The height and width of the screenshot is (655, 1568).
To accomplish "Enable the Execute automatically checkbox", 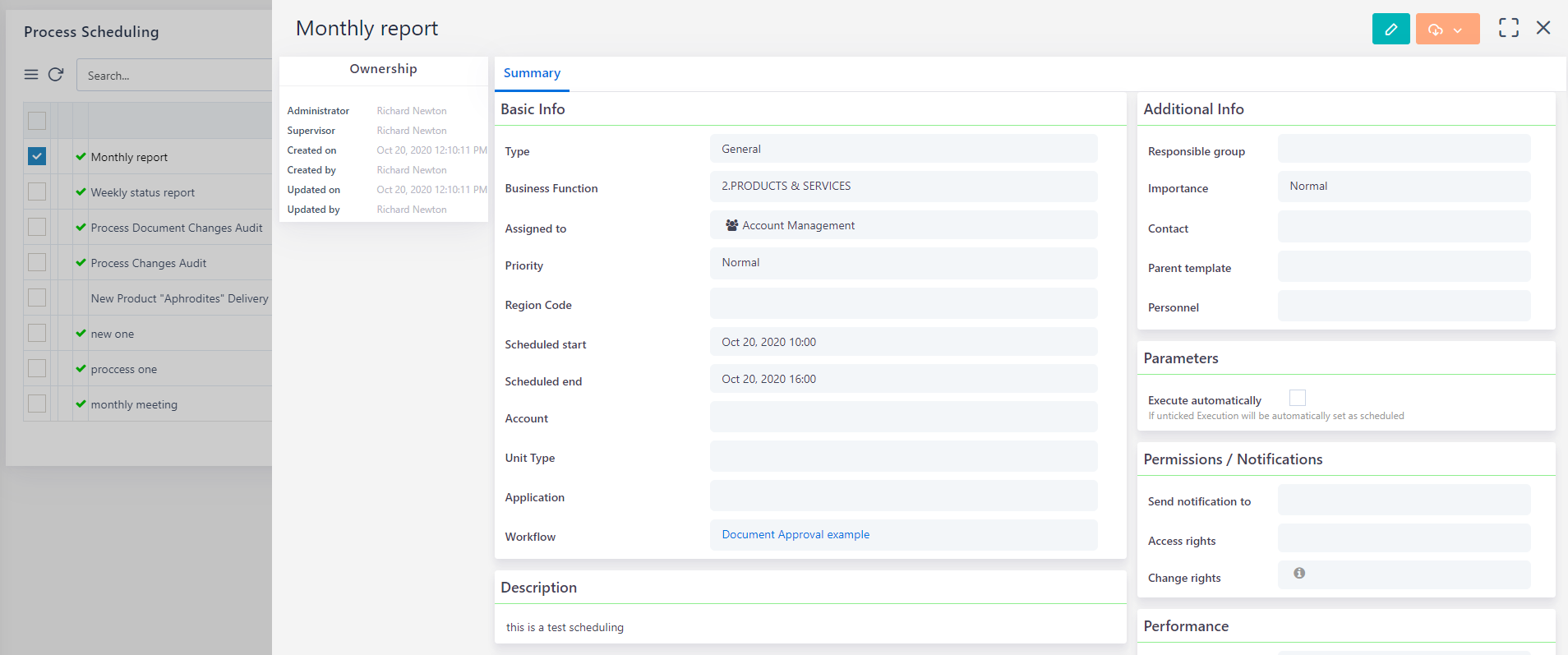I will click(1298, 398).
